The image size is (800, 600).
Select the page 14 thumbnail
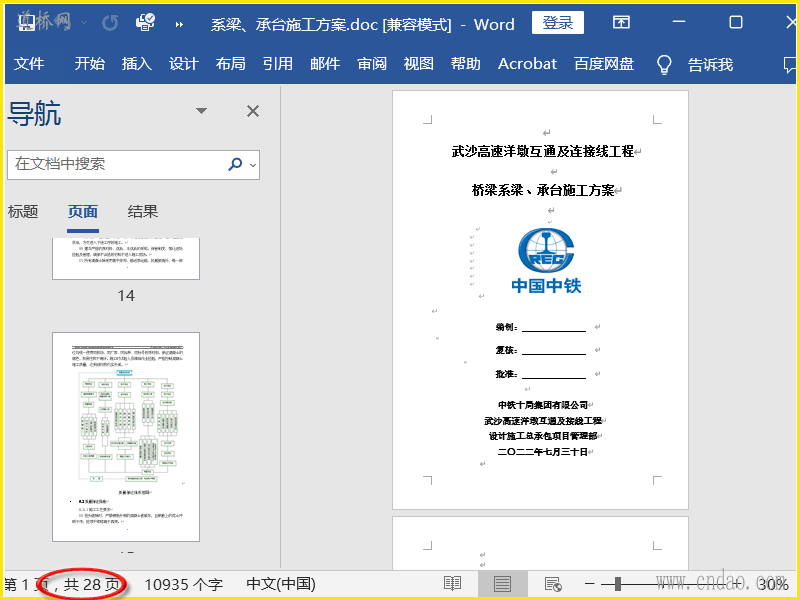tap(126, 259)
